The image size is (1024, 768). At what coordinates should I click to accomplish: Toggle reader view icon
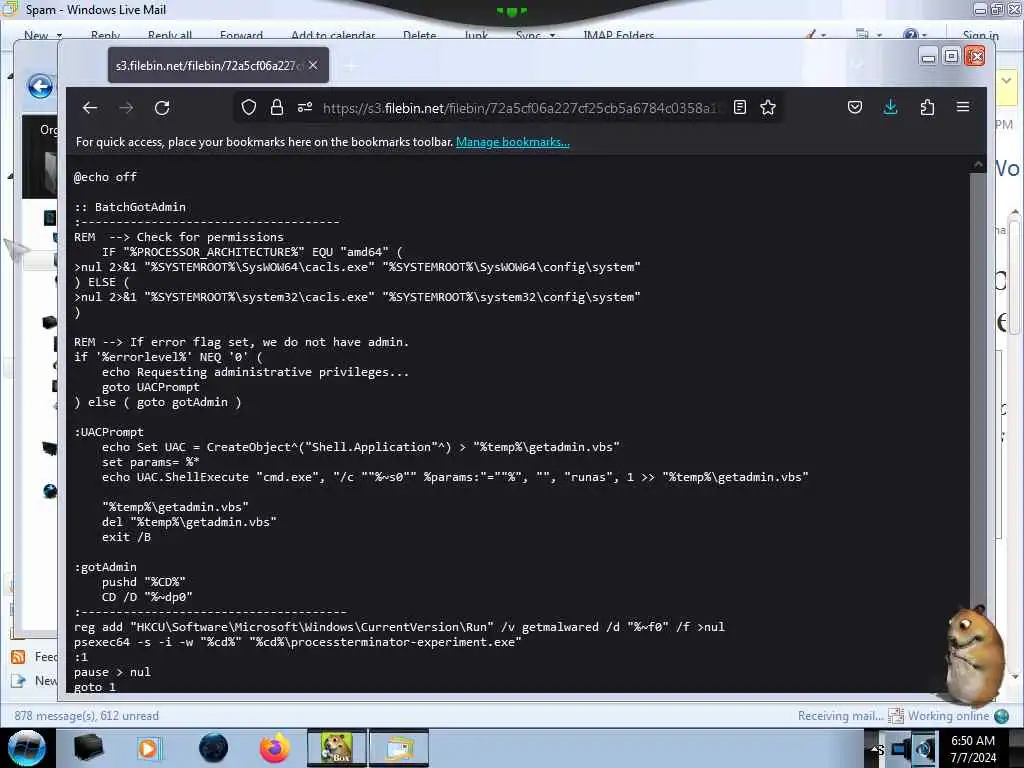[739, 107]
